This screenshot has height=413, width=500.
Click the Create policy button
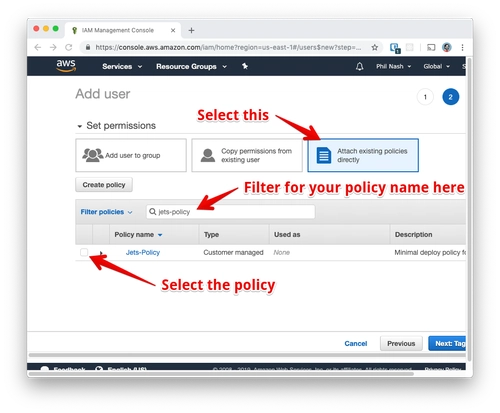(104, 185)
